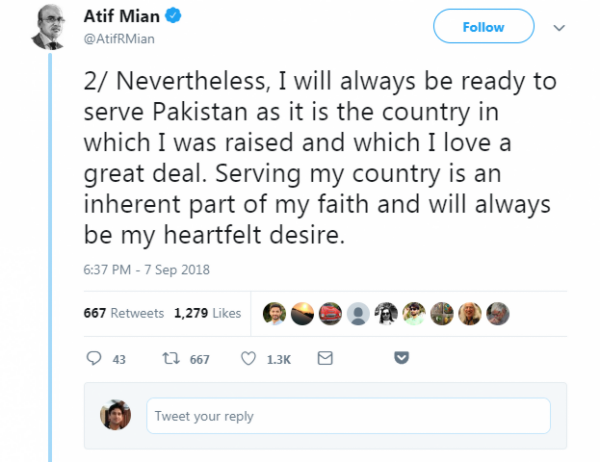Click the 6:37 PM - 7 Sep 2018 timestamp

click(x=139, y=269)
